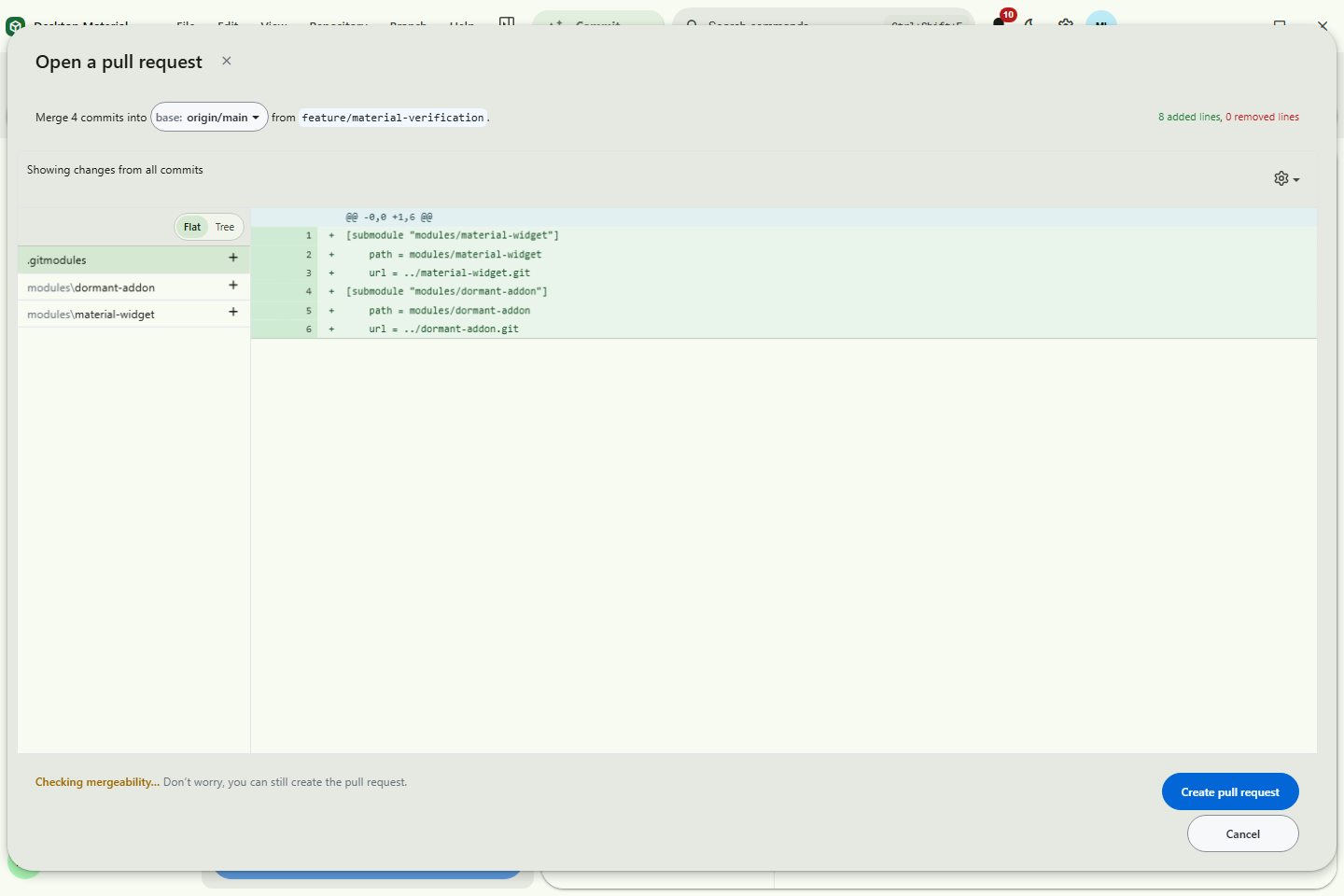The width and height of the screenshot is (1344, 896).
Task: Select the modules\dormant-addon file row
Action: coord(133,287)
